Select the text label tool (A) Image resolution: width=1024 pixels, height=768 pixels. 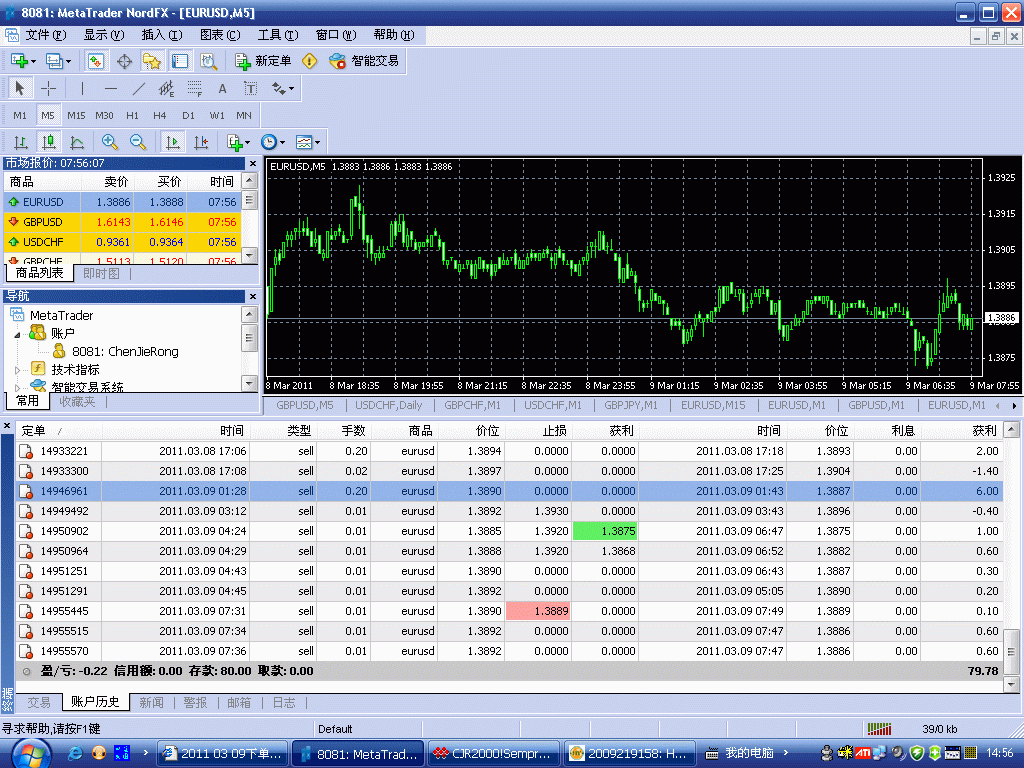(222, 89)
